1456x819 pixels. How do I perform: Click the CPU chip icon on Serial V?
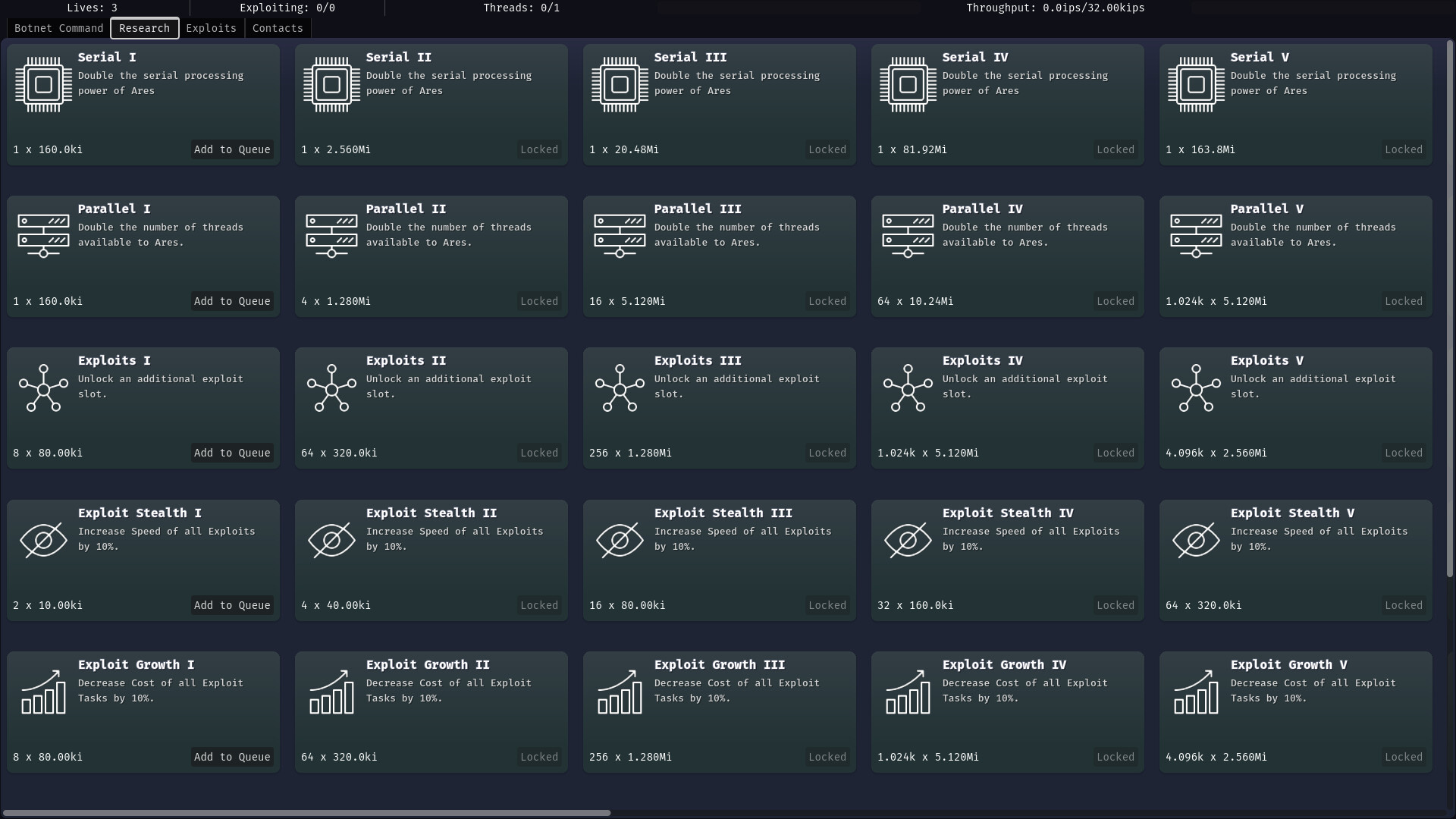[1196, 83]
